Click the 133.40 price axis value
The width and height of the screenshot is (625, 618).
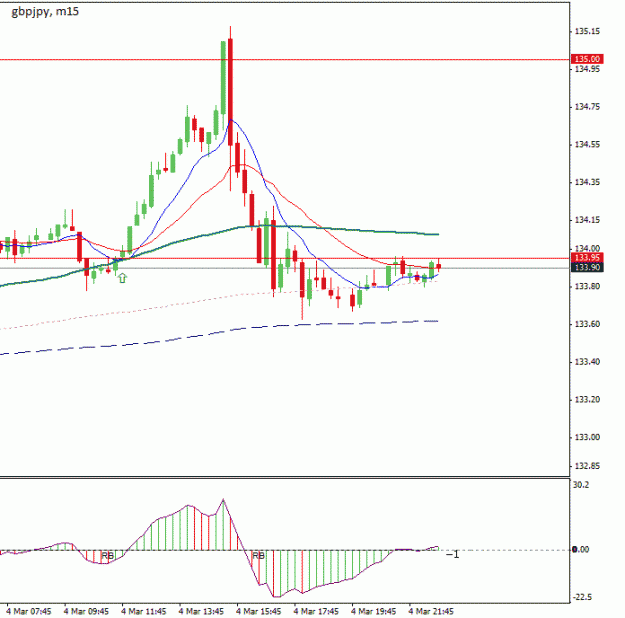pos(587,362)
